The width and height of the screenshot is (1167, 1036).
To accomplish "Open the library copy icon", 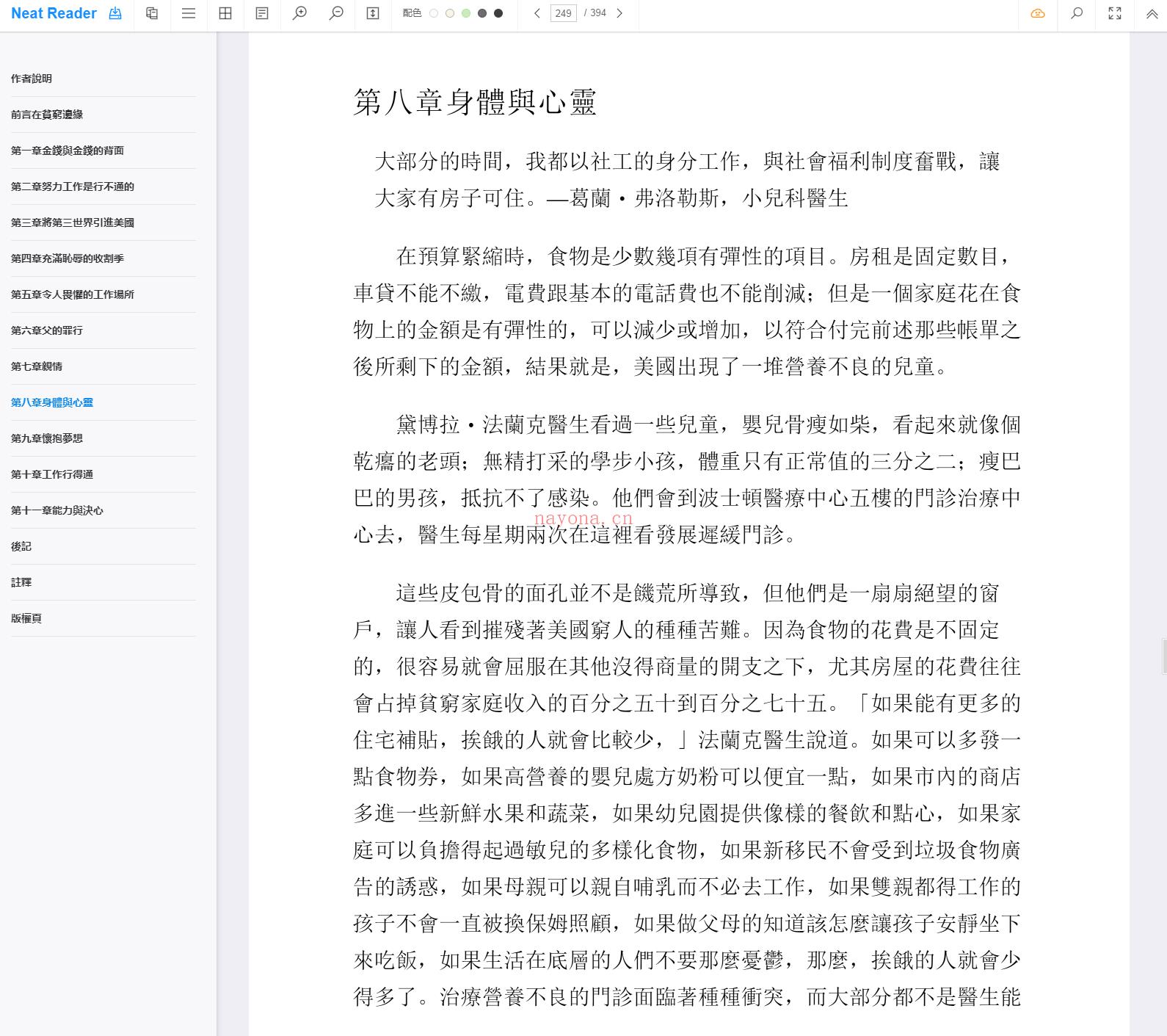I will point(152,13).
